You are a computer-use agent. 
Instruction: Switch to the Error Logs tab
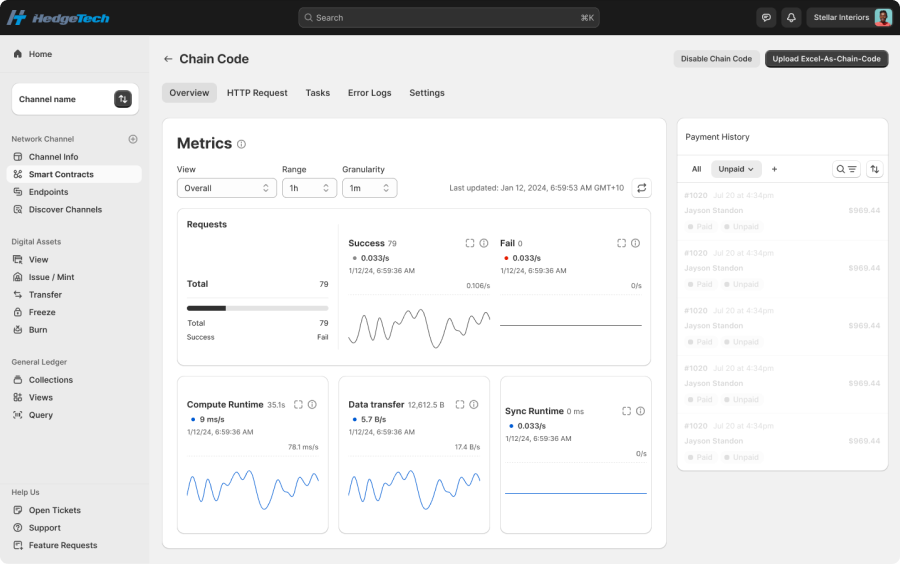point(369,93)
